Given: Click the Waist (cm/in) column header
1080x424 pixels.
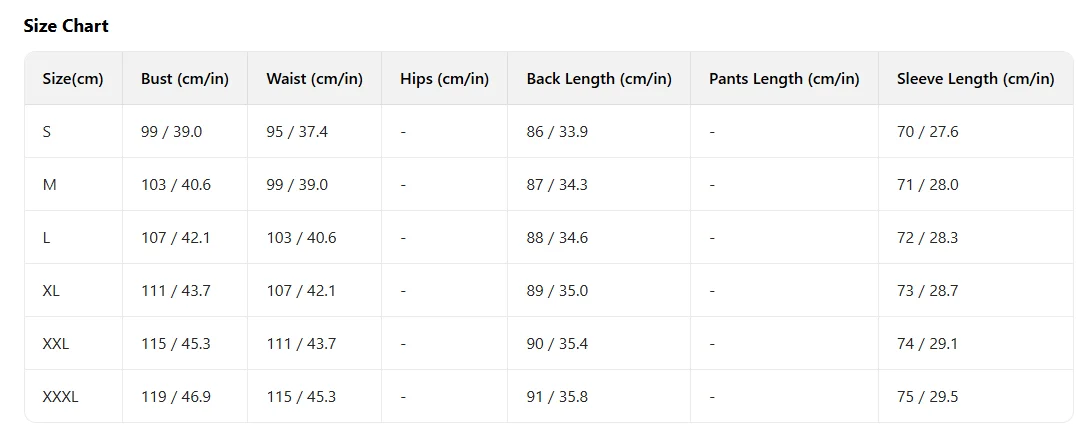Looking at the screenshot, I should coord(314,79).
